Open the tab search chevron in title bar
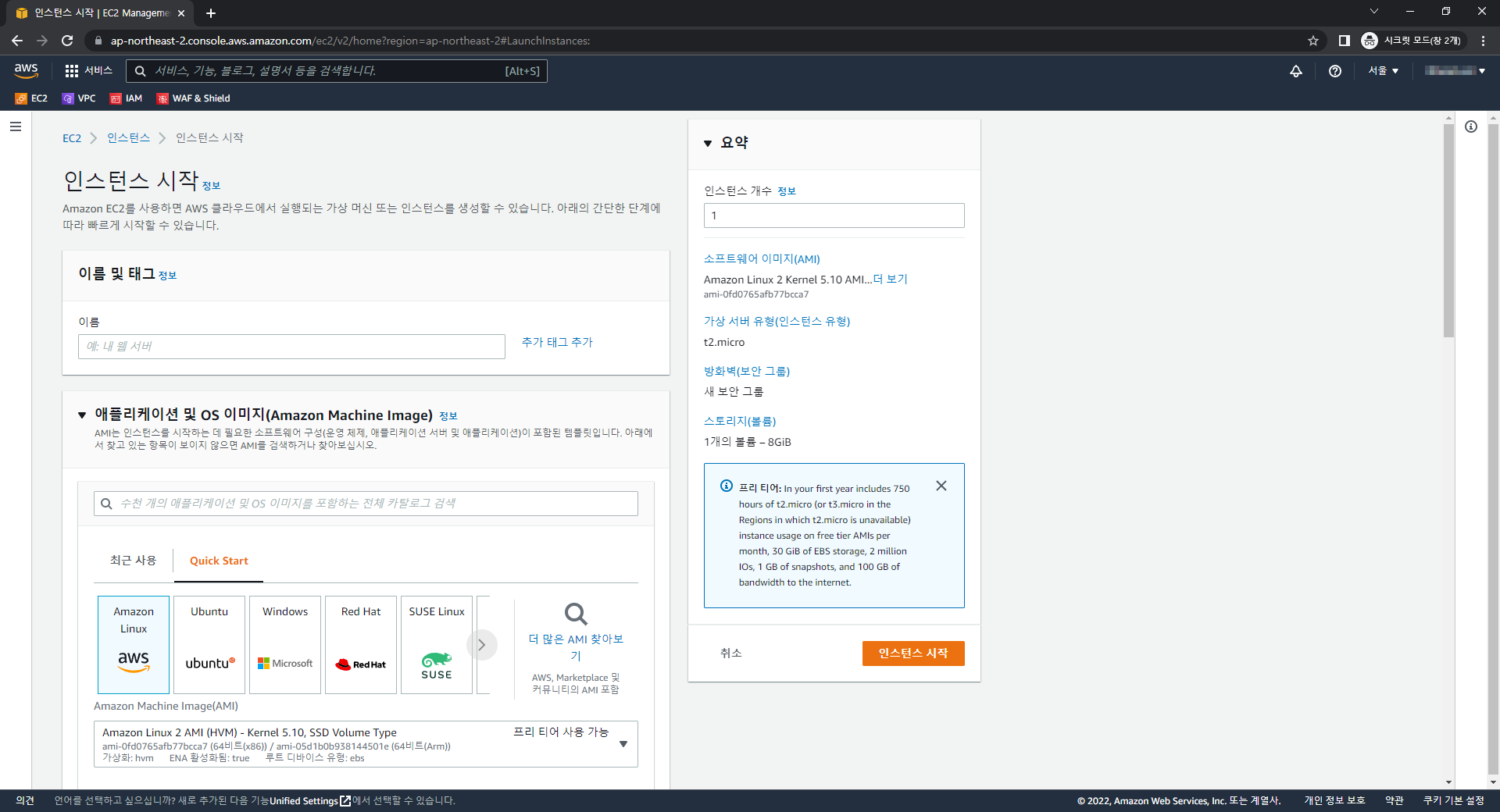Viewport: 1500px width, 812px height. click(1374, 12)
